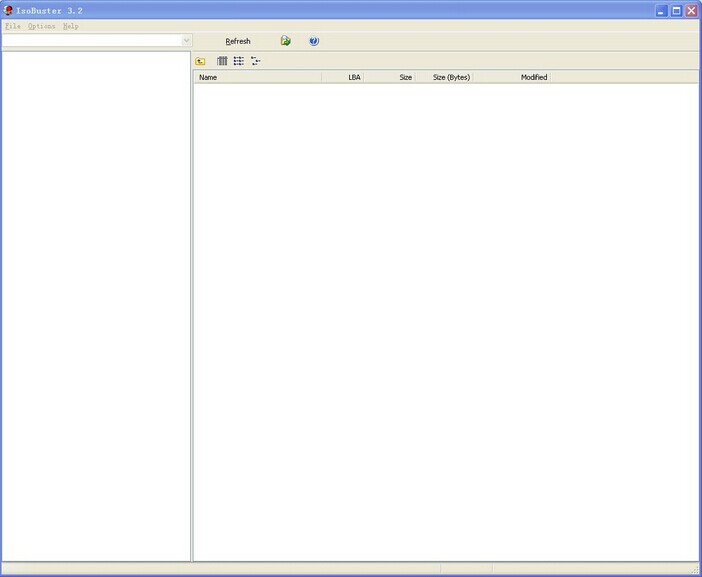
Task: Switch to the third view mode icon
Action: [x=256, y=61]
